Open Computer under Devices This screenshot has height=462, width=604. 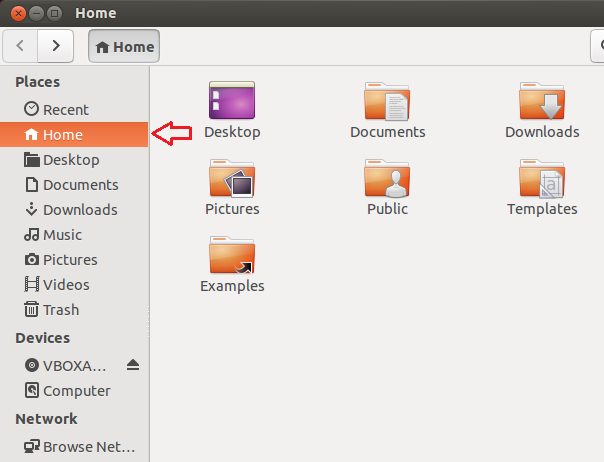74,391
